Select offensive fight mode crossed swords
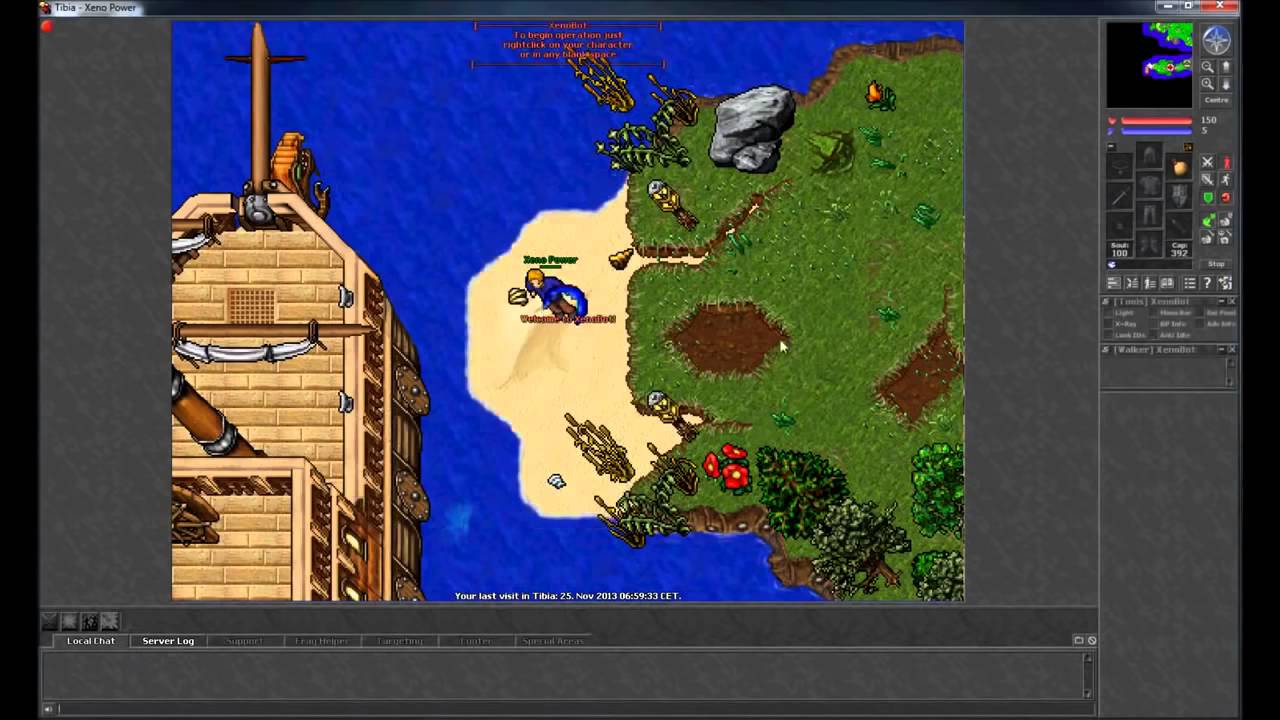1280x720 pixels. [1207, 162]
